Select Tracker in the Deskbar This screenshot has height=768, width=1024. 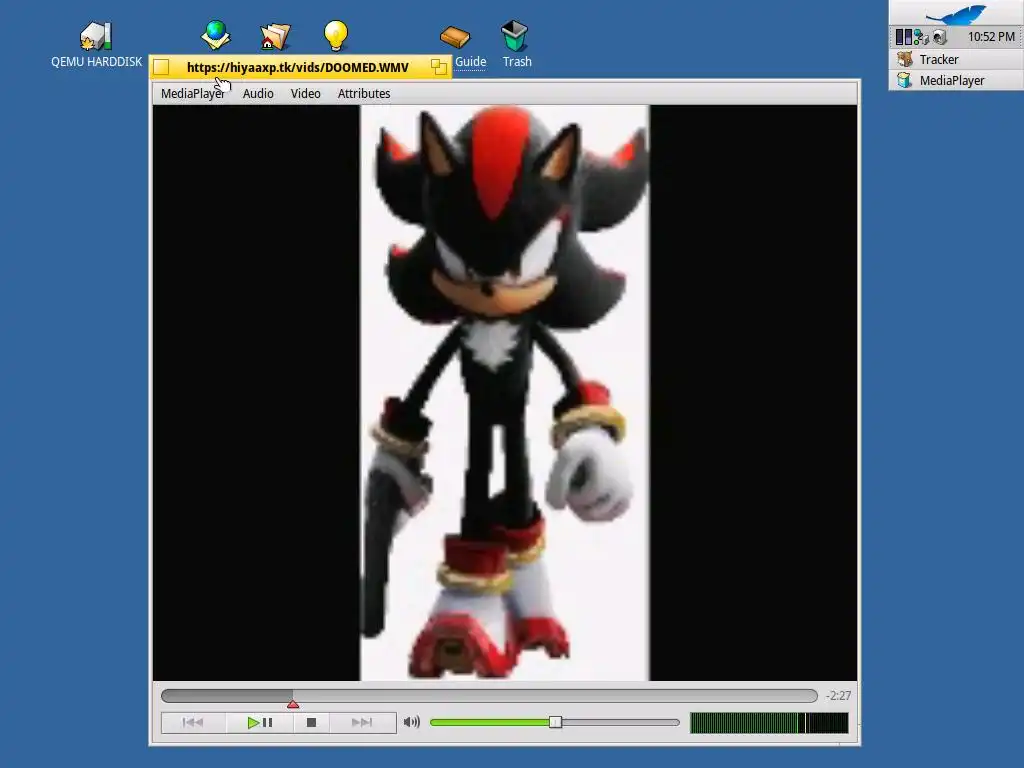coord(956,59)
